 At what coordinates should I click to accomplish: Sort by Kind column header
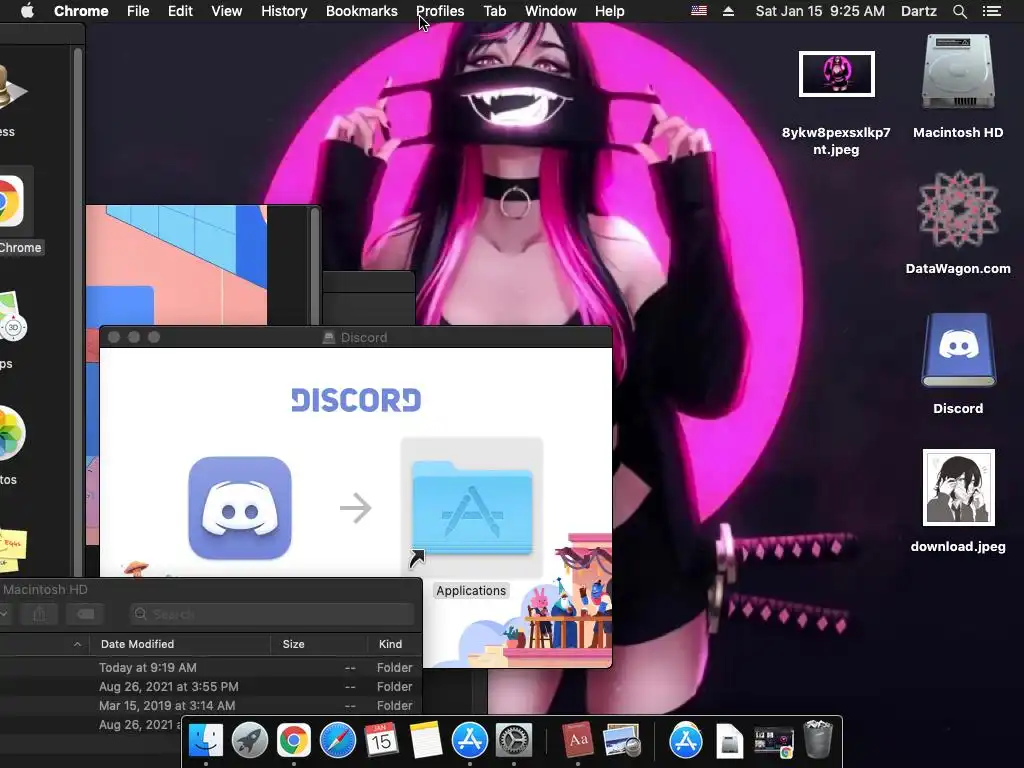pos(394,644)
